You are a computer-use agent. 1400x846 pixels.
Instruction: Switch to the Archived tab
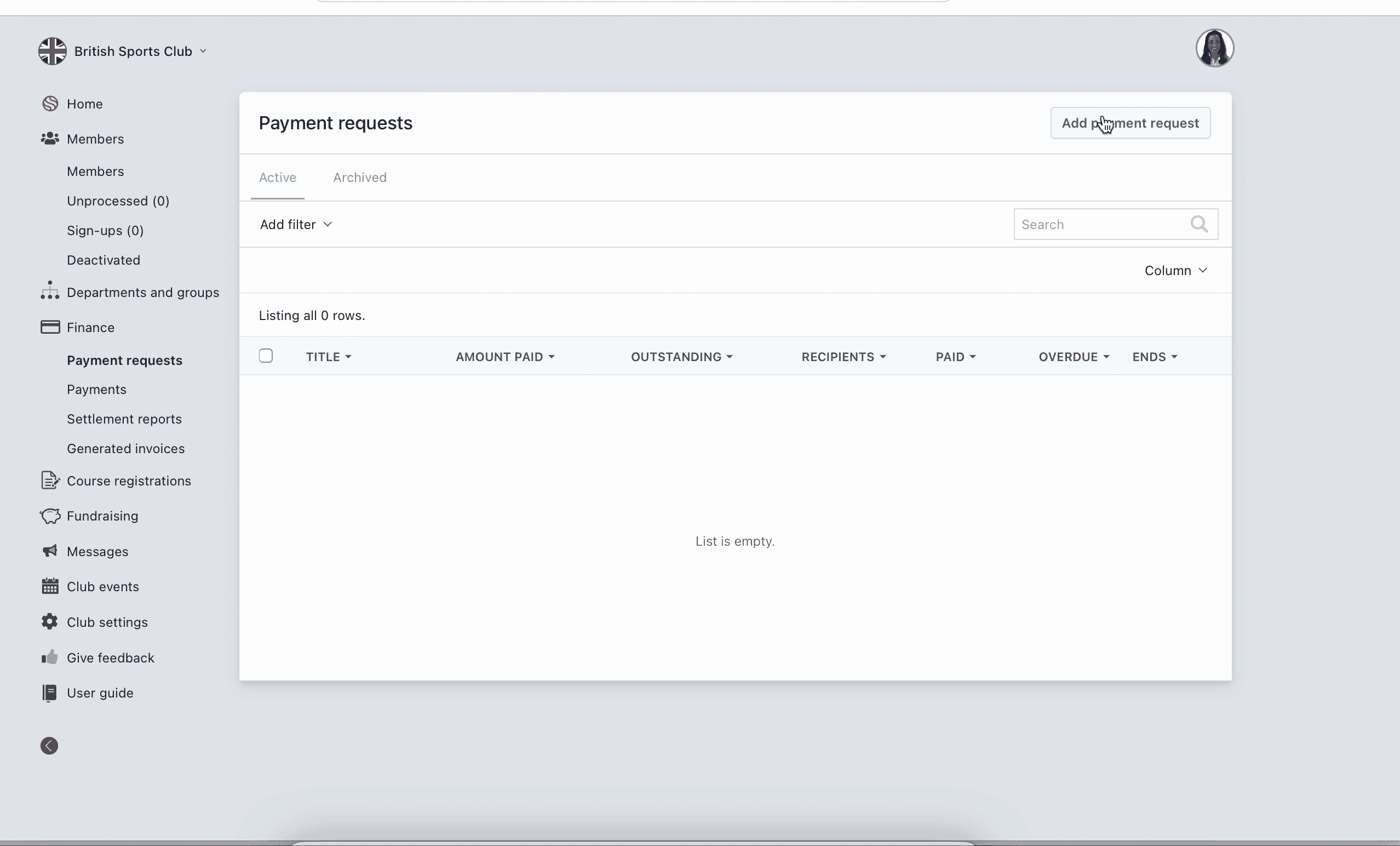(360, 178)
